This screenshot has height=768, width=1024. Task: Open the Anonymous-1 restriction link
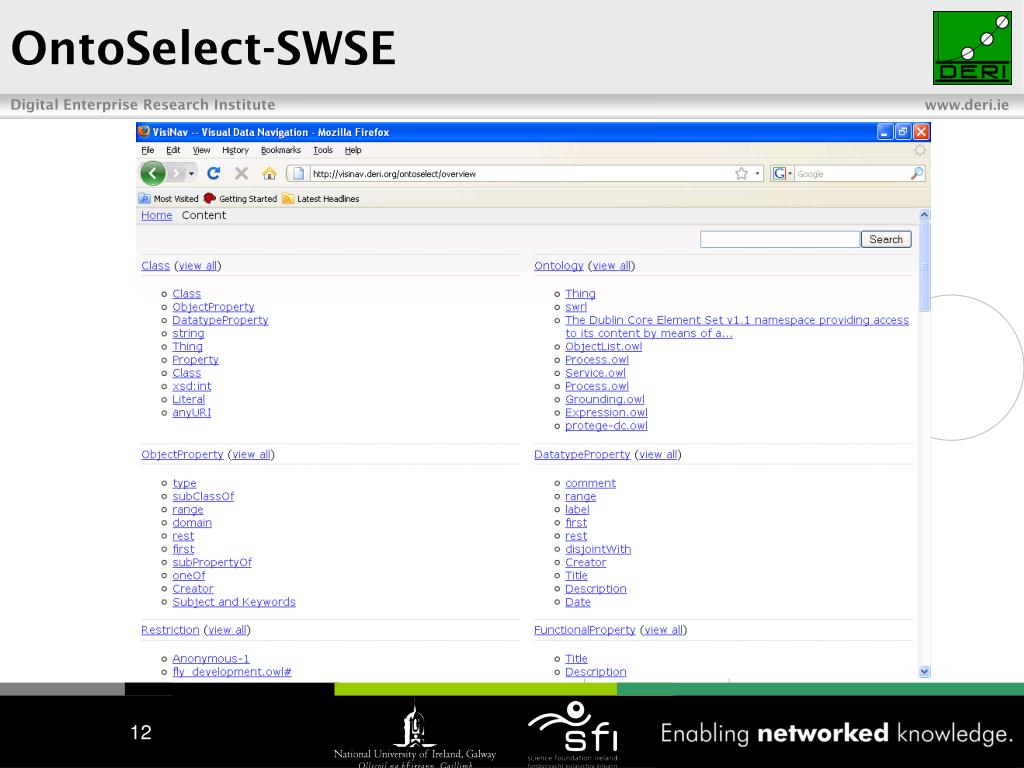coord(210,659)
